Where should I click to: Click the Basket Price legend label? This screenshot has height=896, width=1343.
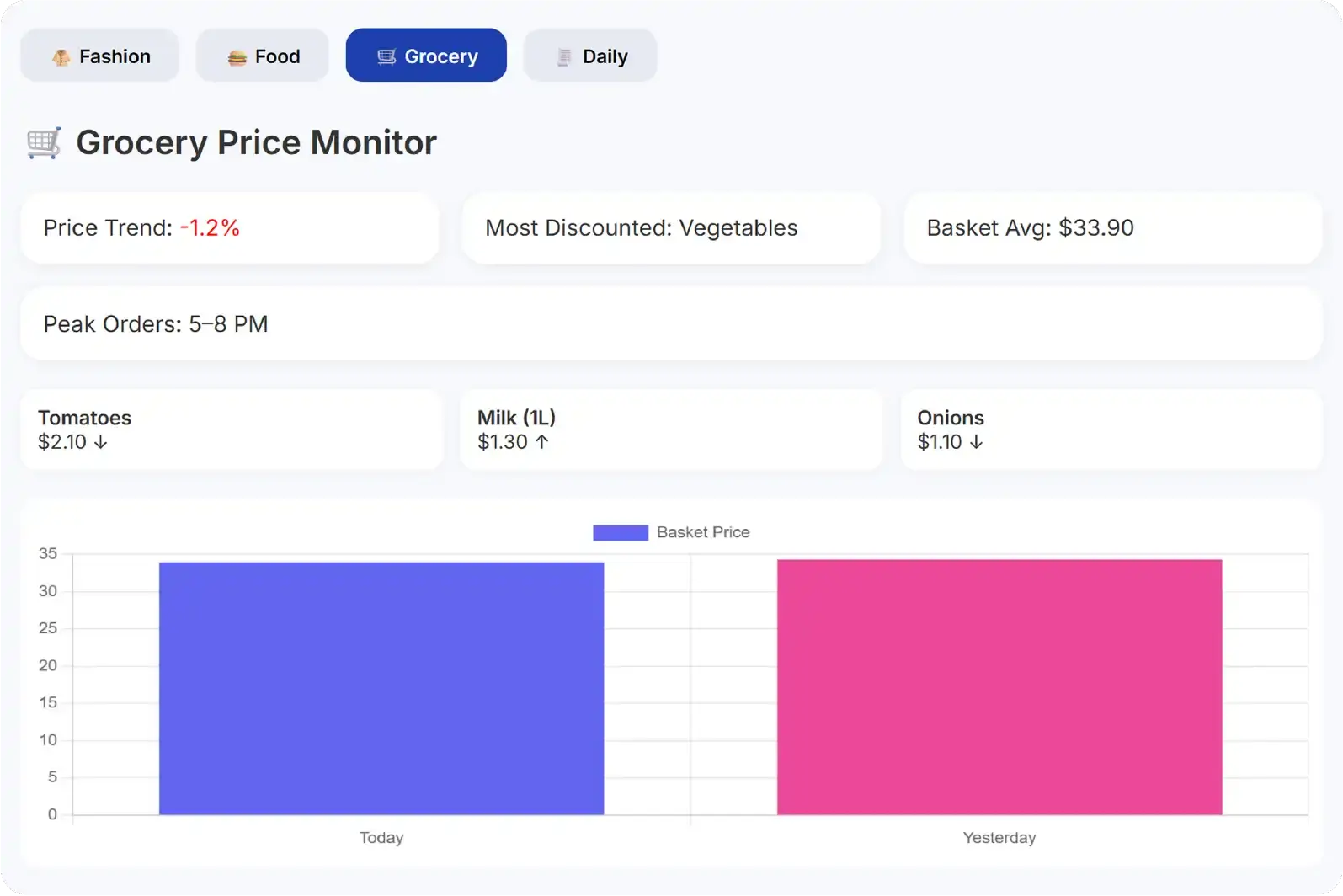[703, 532]
